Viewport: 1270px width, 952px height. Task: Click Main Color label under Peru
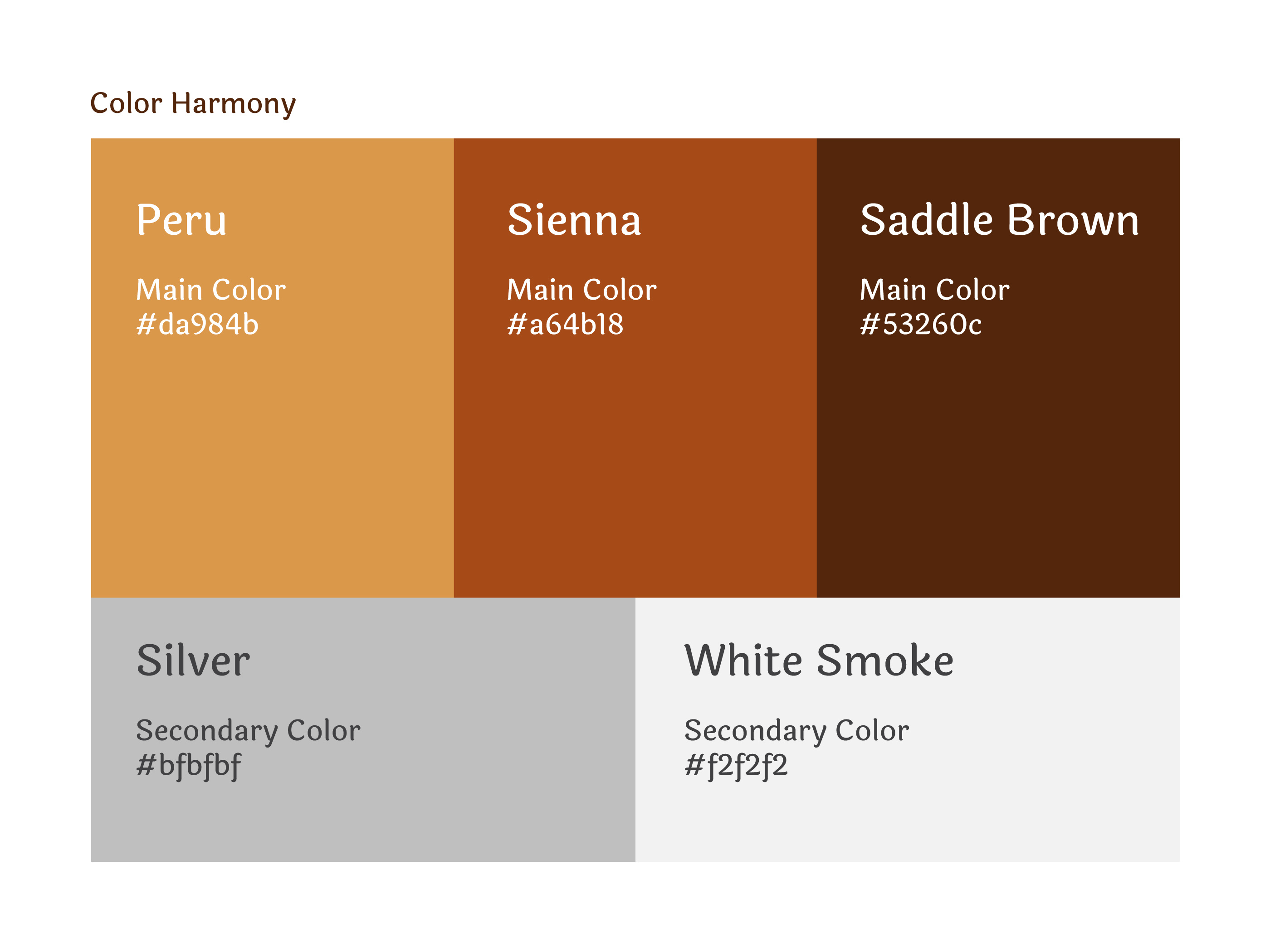[211, 290]
